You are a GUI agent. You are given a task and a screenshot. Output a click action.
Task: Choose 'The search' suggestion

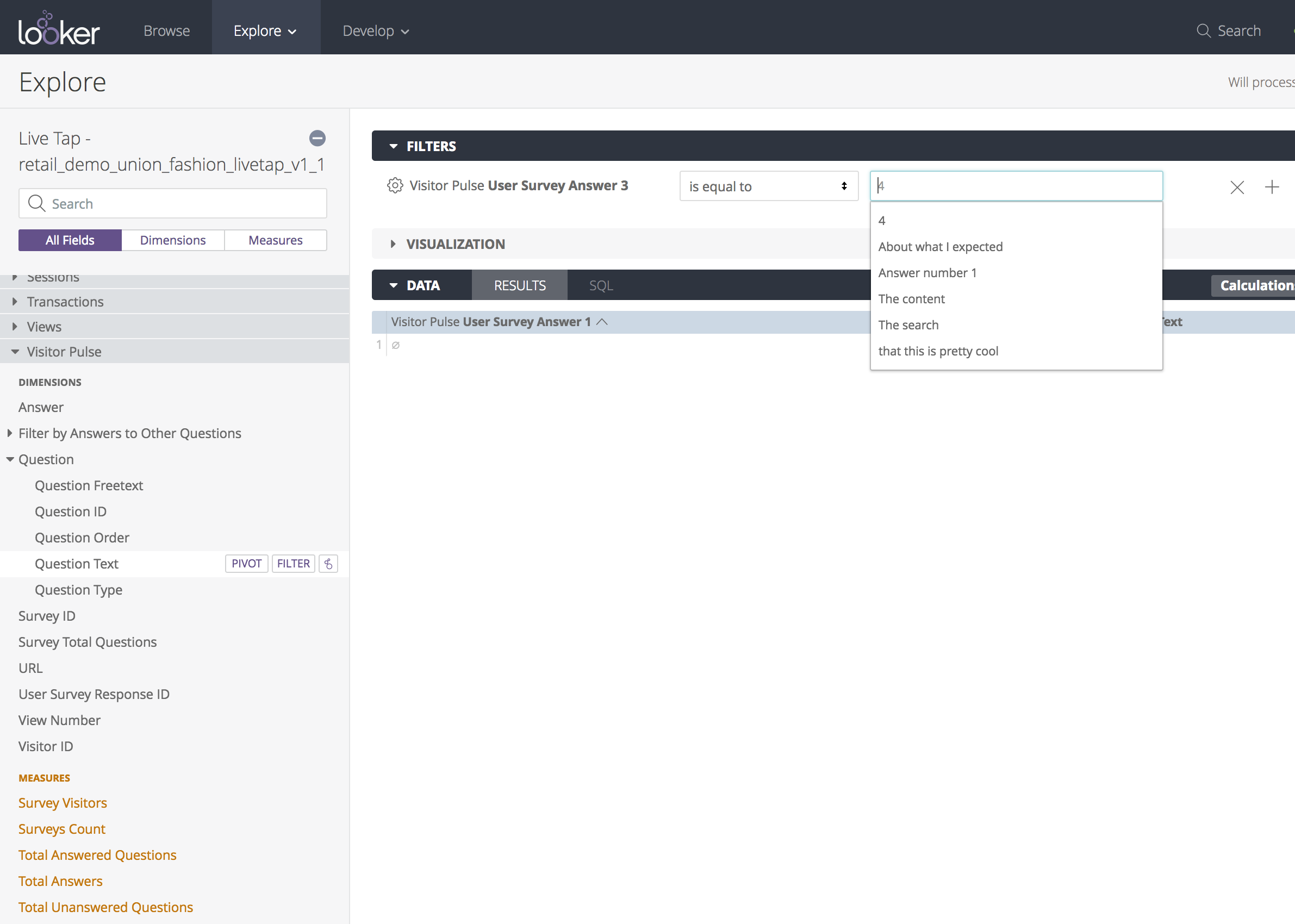click(1016, 326)
